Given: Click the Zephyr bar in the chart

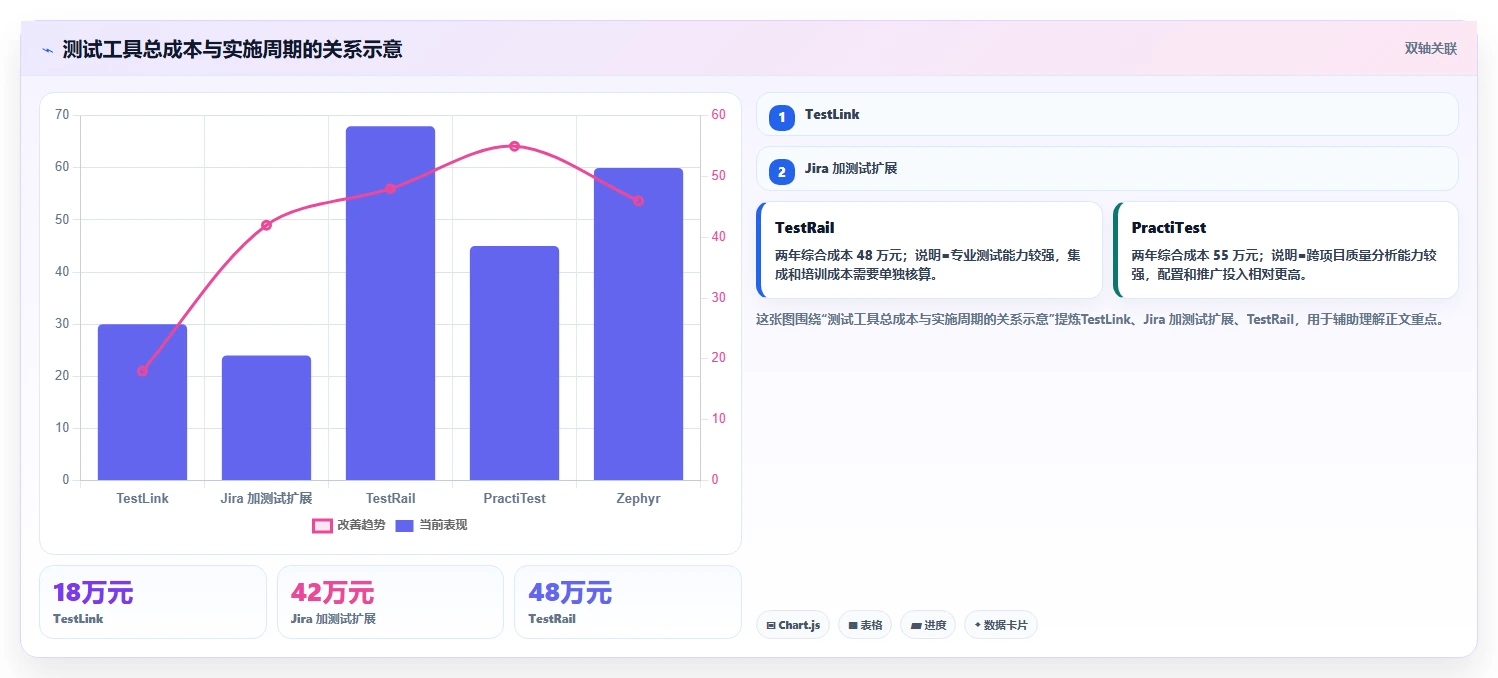Looking at the screenshot, I should 638,324.
